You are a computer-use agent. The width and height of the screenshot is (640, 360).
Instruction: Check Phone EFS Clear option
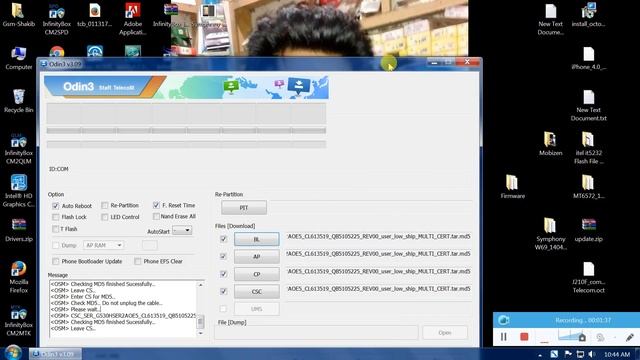(138, 261)
